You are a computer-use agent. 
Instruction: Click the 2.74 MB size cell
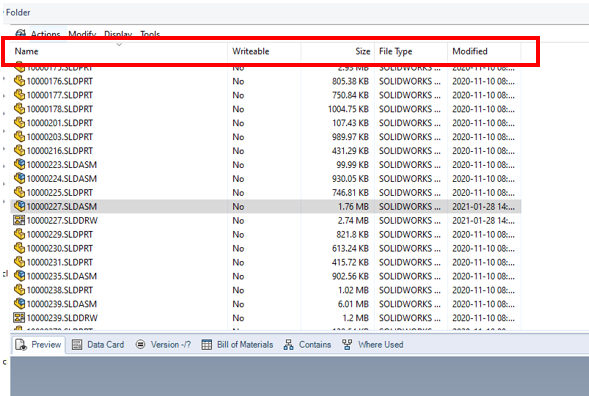pos(353,220)
